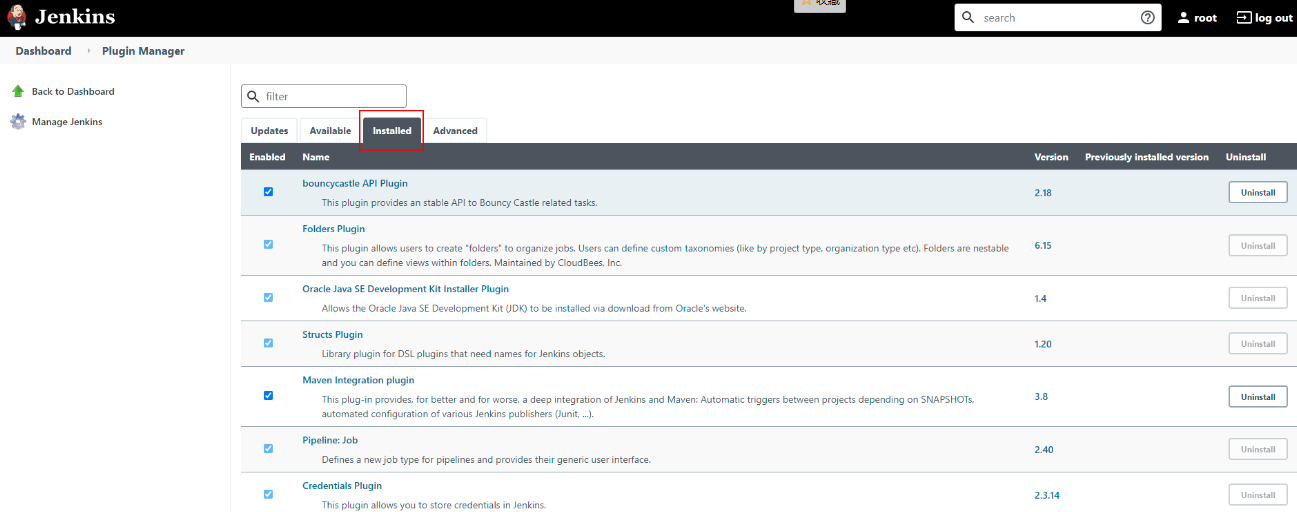Switch to the Updates tab
The height and width of the screenshot is (512, 1297).
click(270, 131)
